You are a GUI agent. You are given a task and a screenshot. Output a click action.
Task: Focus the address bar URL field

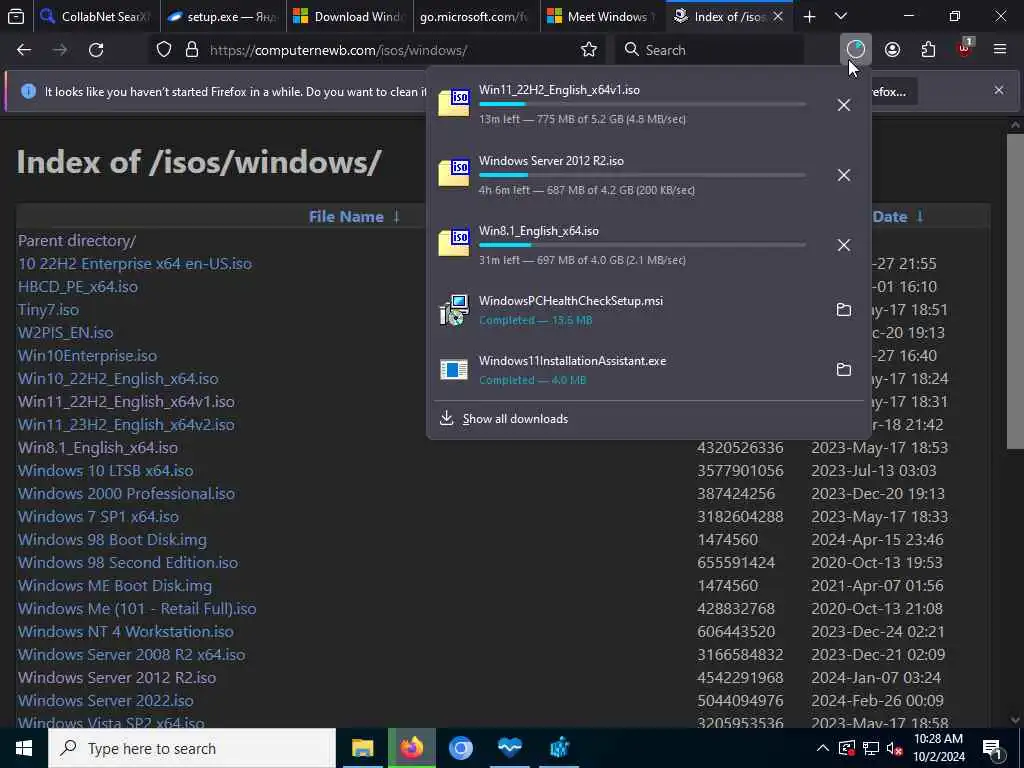[x=392, y=50]
